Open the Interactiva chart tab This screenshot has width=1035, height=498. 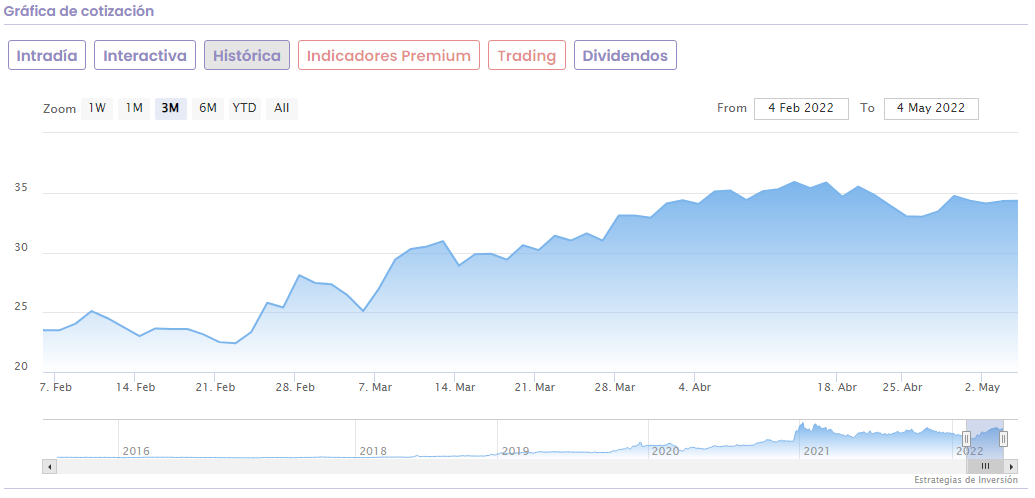[145, 55]
